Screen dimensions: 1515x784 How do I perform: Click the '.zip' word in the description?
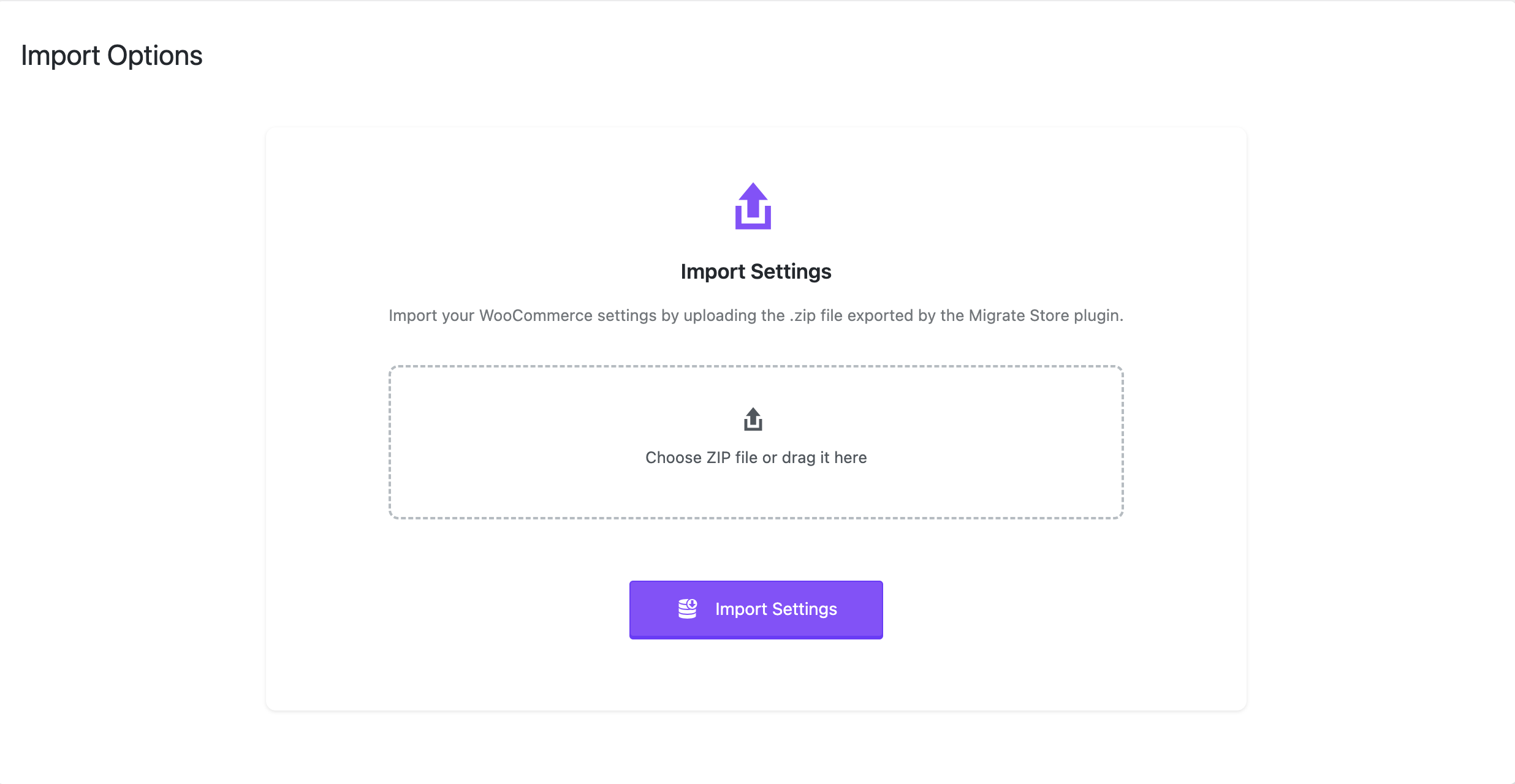(802, 315)
